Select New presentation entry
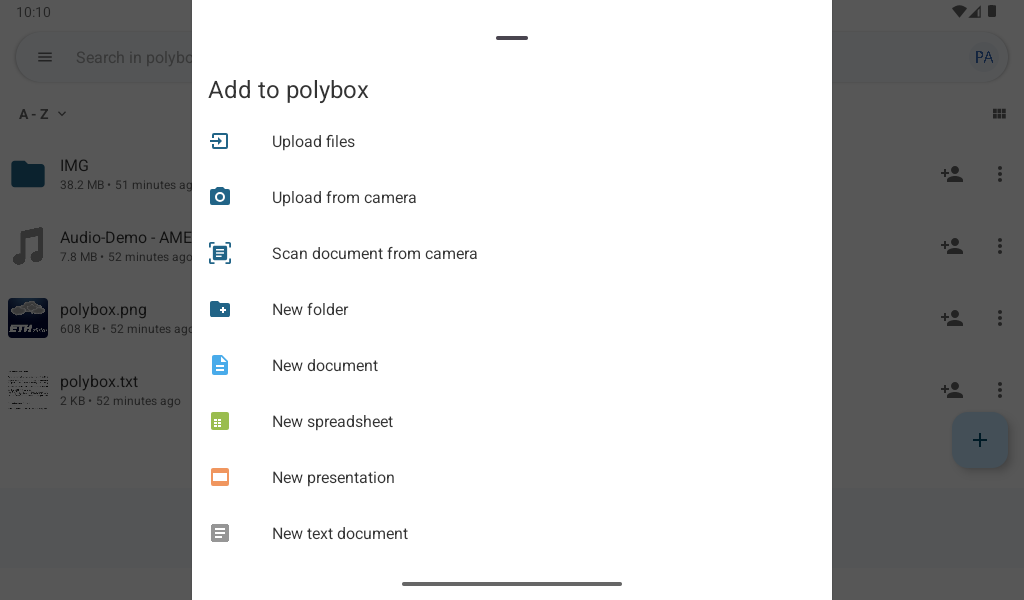 point(511,478)
